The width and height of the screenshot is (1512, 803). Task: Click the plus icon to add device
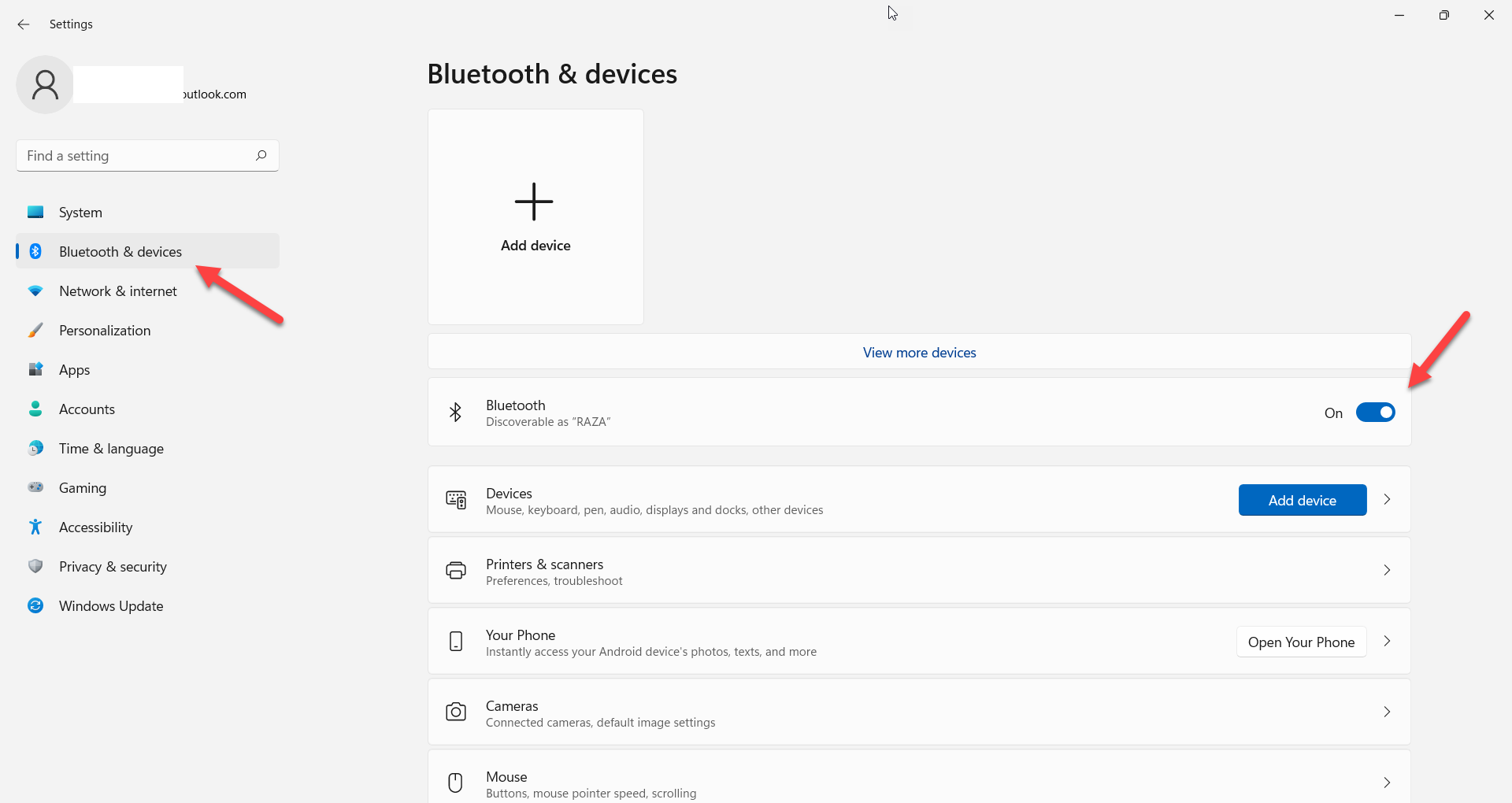click(x=534, y=202)
